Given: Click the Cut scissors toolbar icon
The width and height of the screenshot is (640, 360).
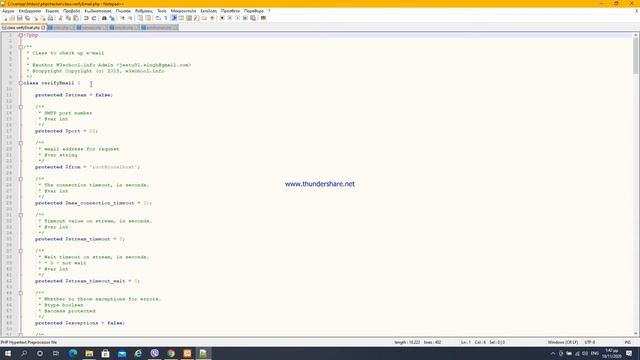Looking at the screenshot, I should [x=60, y=18].
